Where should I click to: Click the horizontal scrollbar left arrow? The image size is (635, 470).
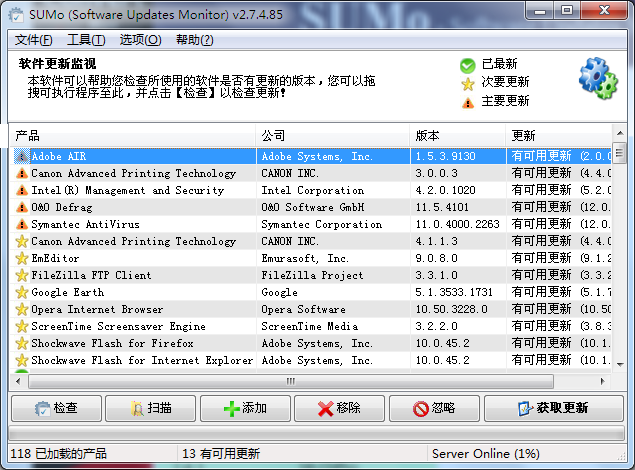point(18,381)
